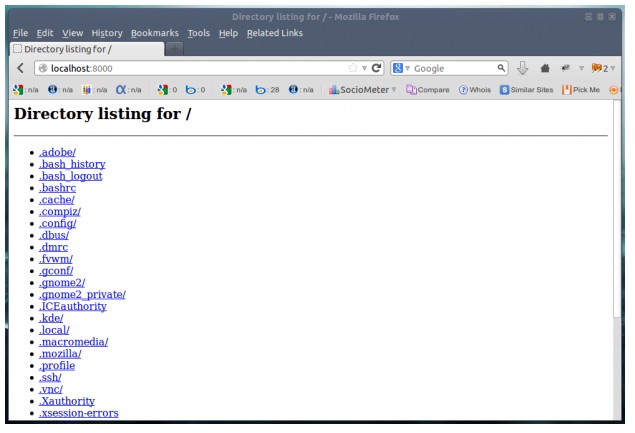Click the search magnifier icon
Image resolution: width=635 pixels, height=433 pixels.
501,68
